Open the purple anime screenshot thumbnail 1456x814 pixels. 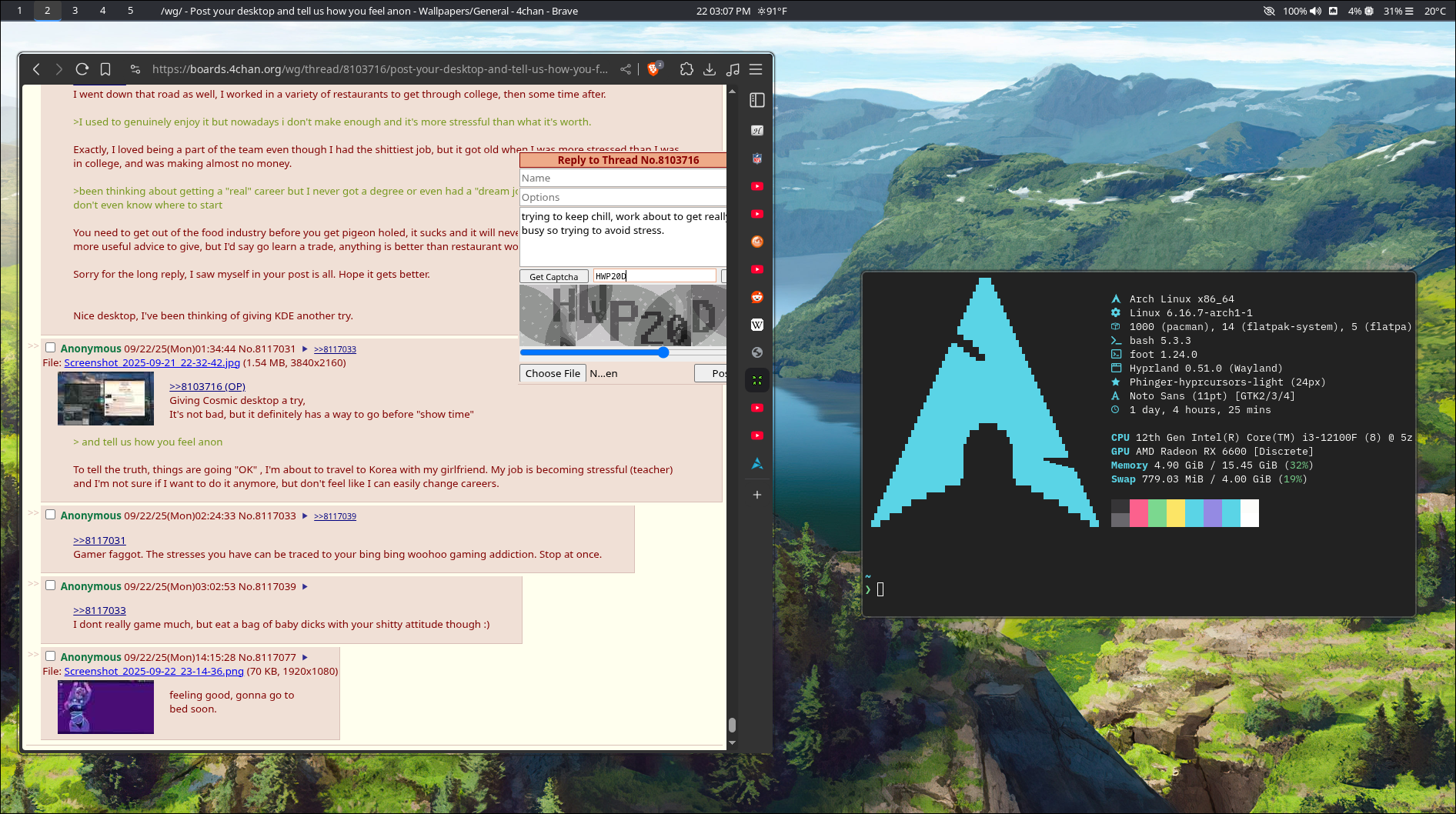pyautogui.click(x=105, y=707)
